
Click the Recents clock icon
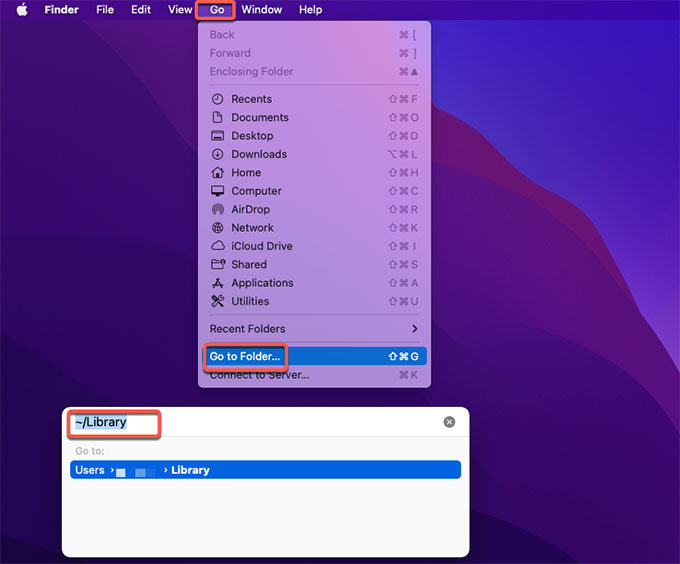pyautogui.click(x=218, y=99)
